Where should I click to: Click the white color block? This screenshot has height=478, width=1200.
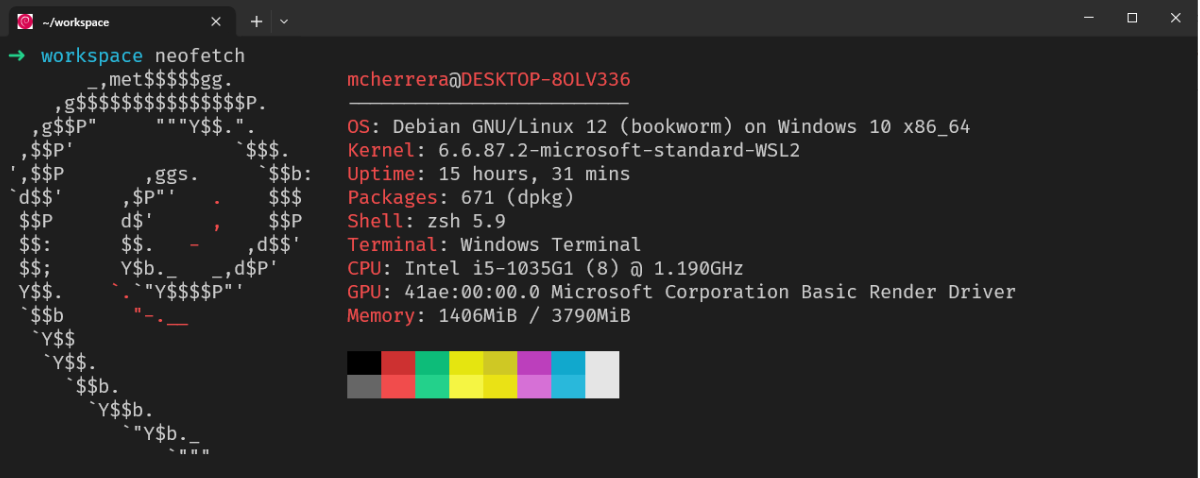[x=602, y=363]
